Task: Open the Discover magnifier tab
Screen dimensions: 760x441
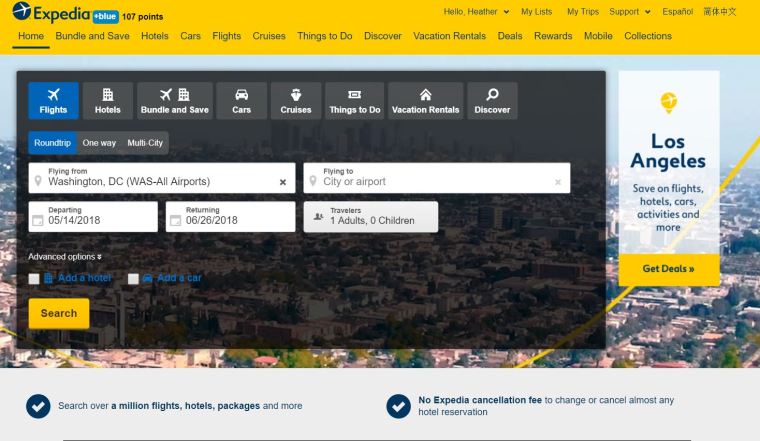Action: [x=492, y=101]
